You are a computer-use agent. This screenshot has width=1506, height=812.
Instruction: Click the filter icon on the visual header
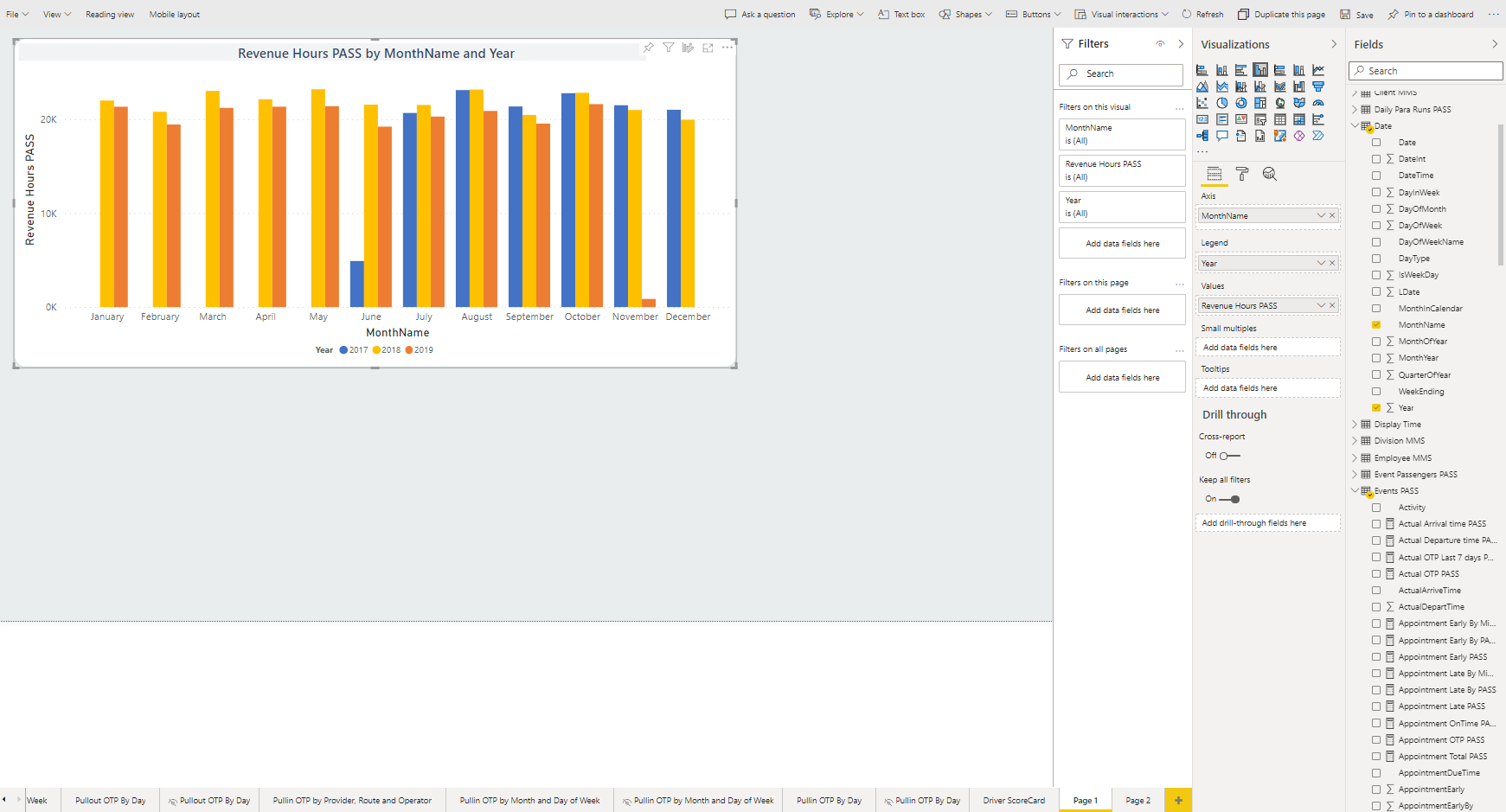668,48
